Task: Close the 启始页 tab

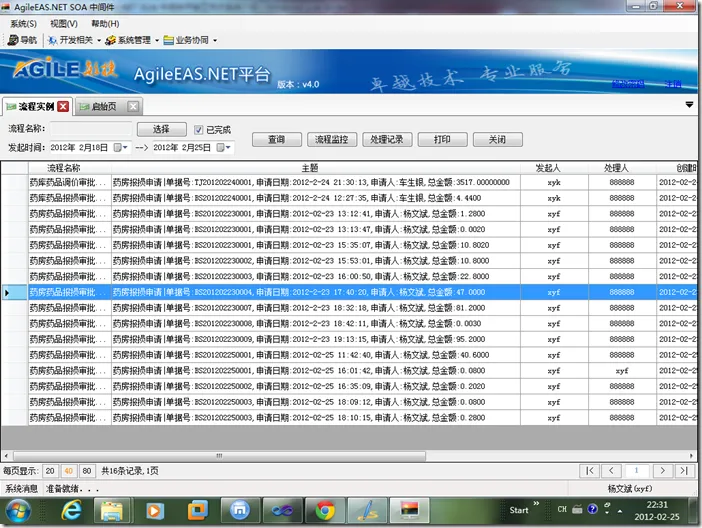Action: [x=133, y=107]
